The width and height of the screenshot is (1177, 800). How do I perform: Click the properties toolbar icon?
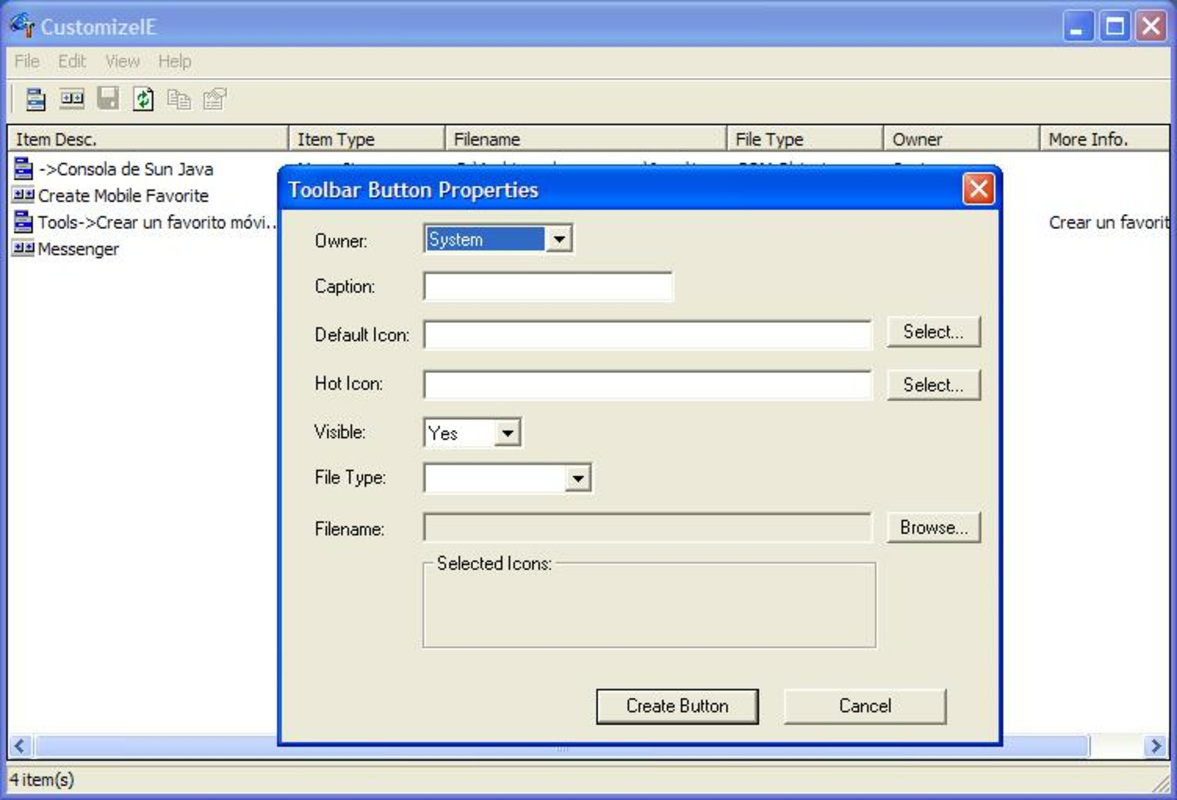[215, 98]
